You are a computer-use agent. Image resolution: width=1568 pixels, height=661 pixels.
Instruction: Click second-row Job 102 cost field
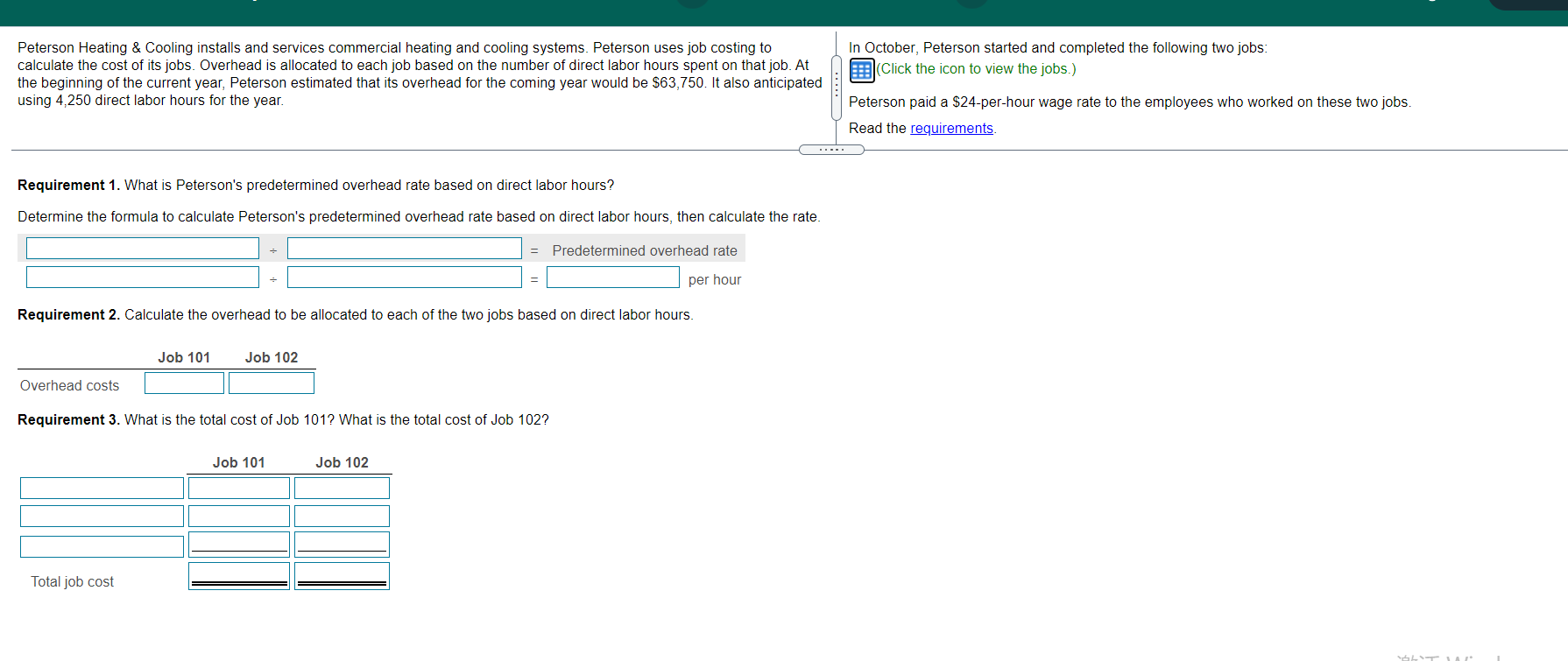[342, 517]
